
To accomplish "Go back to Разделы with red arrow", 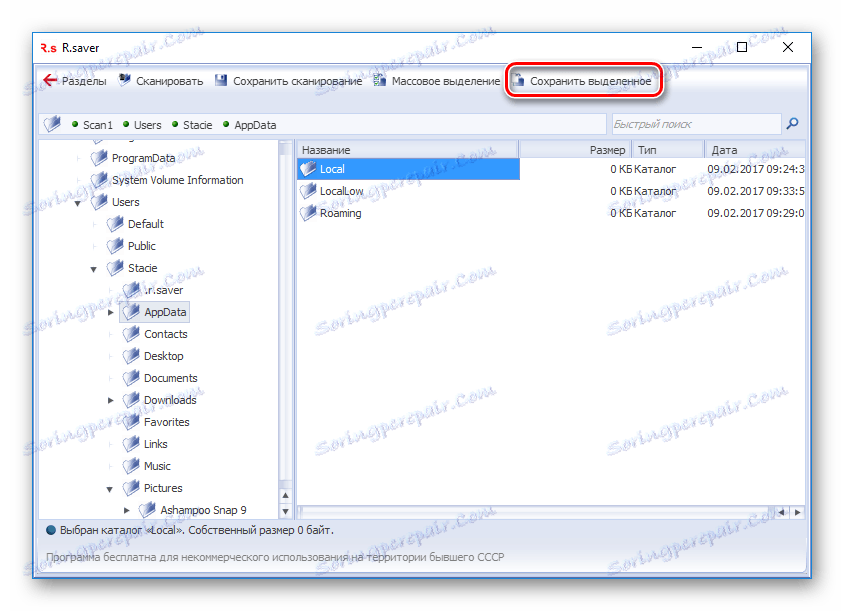I will tap(50, 80).
